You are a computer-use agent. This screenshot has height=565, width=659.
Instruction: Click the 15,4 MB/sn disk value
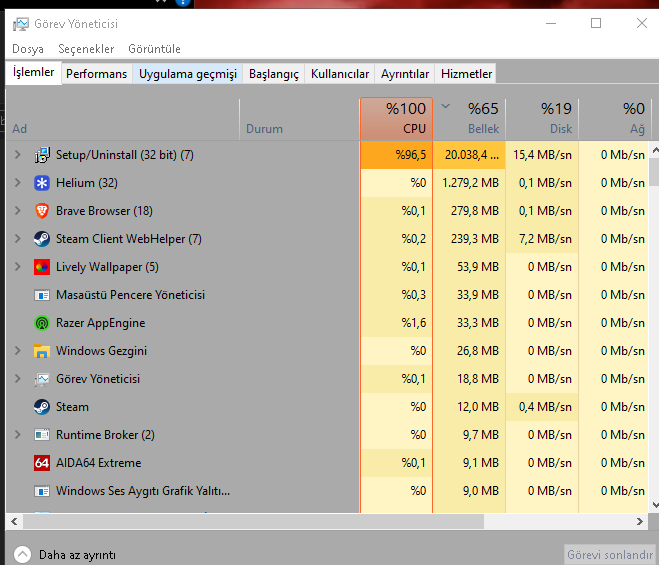tap(542, 155)
